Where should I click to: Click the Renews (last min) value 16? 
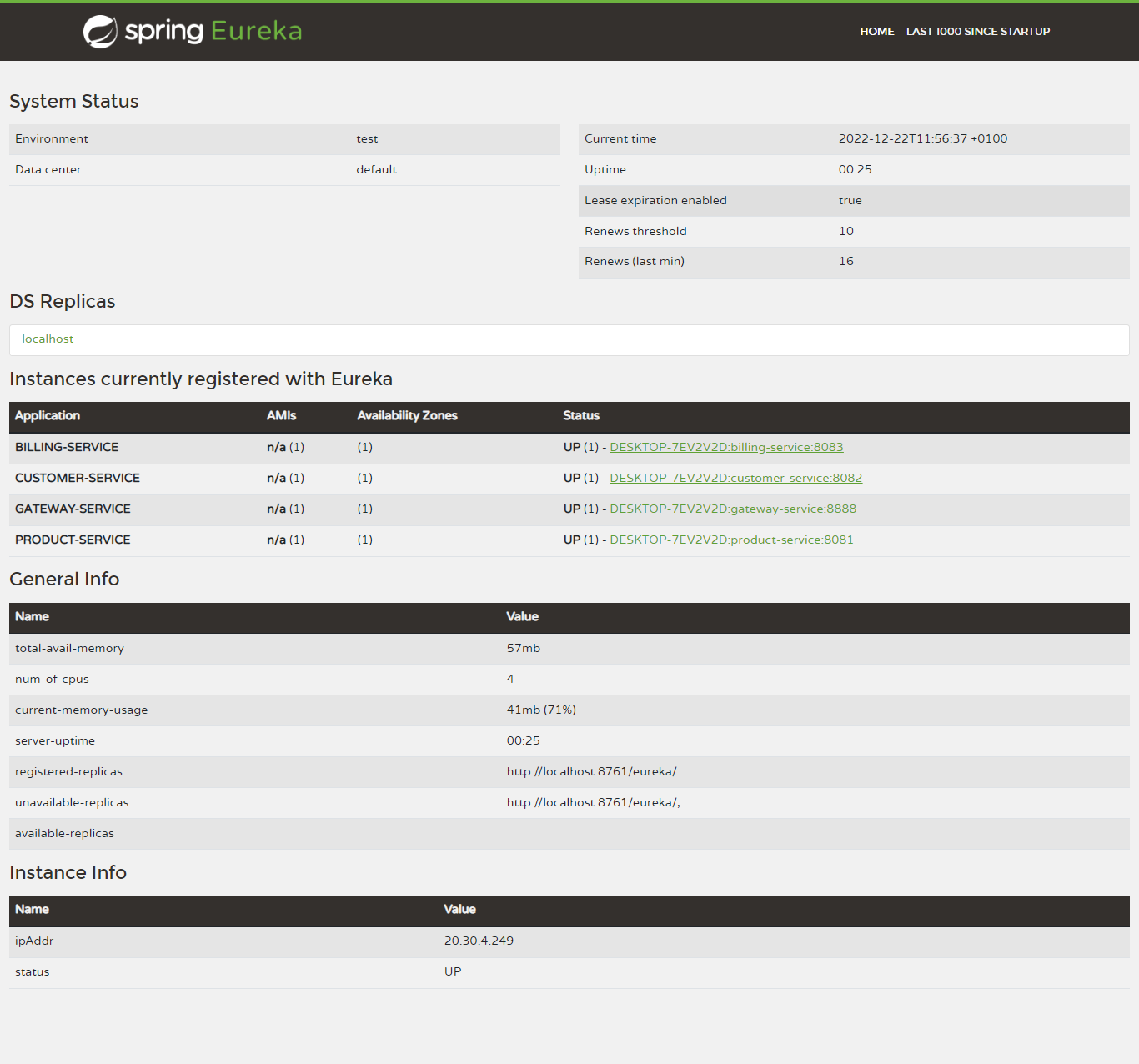pyautogui.click(x=846, y=262)
